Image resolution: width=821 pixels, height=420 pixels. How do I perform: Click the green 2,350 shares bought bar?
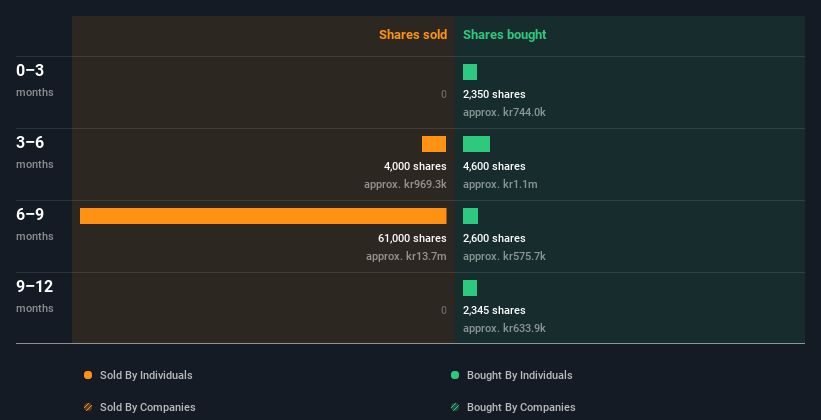[470, 72]
